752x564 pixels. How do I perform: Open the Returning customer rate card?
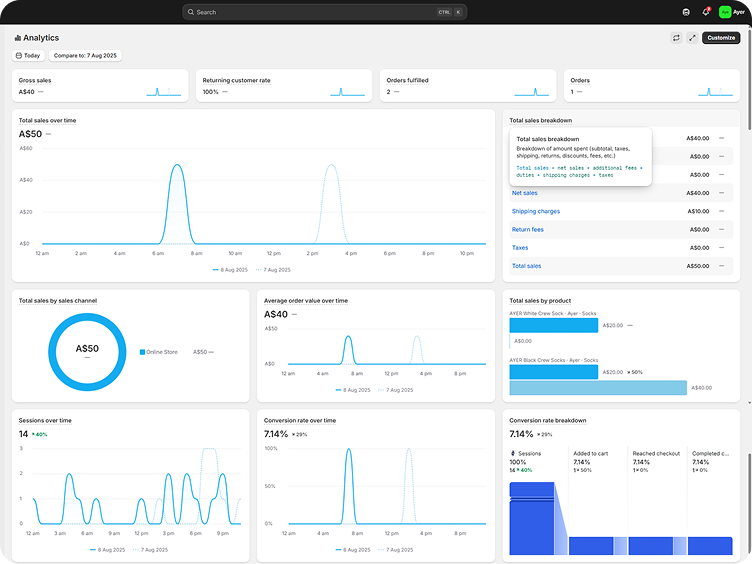[x=284, y=86]
